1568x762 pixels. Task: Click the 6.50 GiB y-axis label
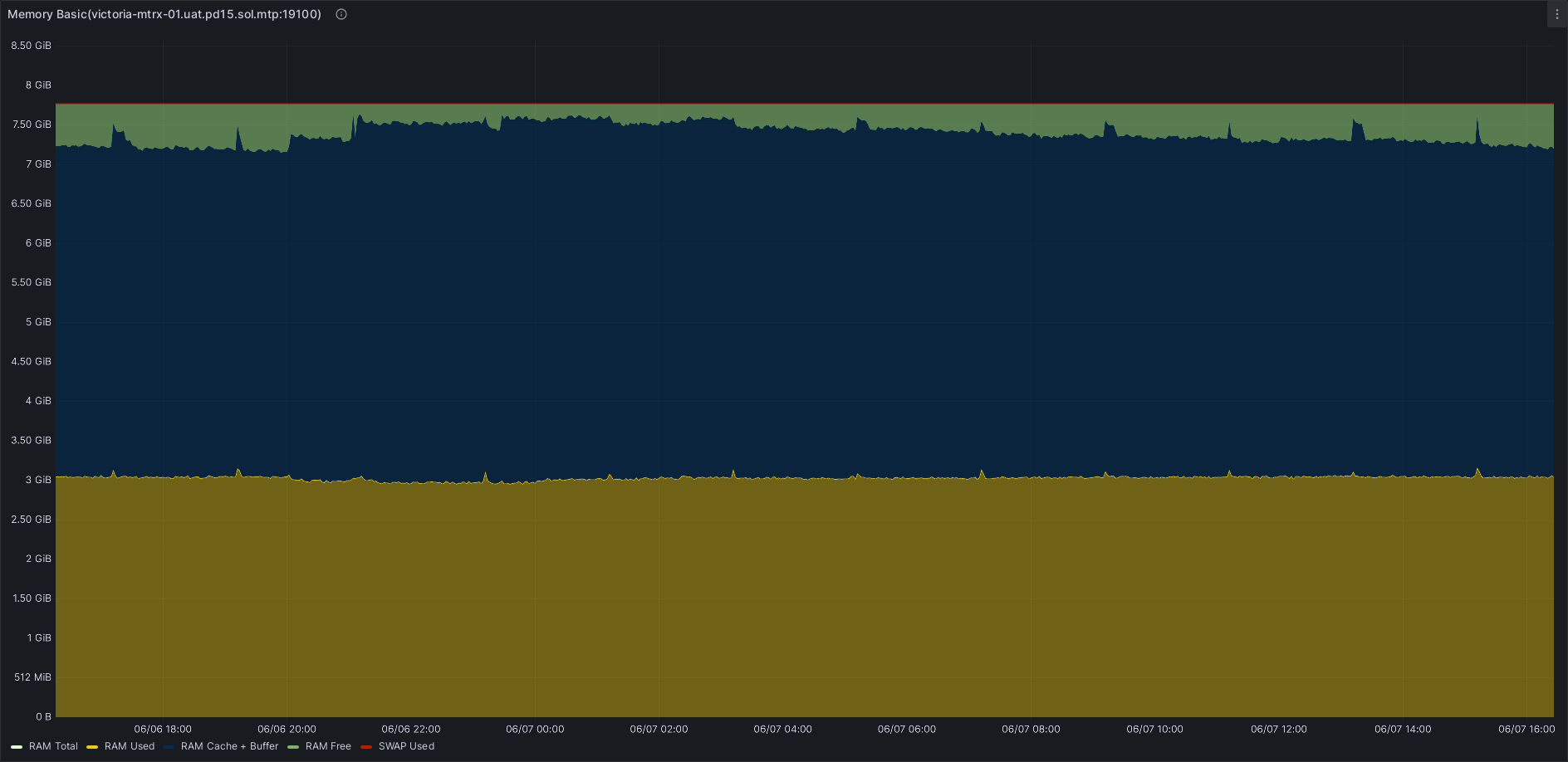point(32,203)
